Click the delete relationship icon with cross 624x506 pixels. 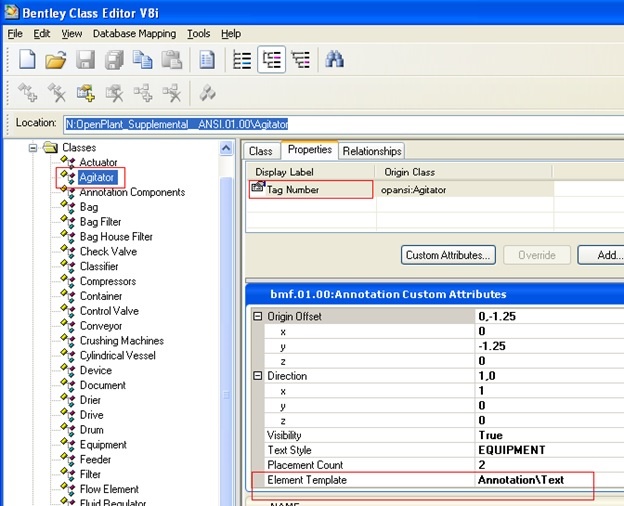[172, 93]
